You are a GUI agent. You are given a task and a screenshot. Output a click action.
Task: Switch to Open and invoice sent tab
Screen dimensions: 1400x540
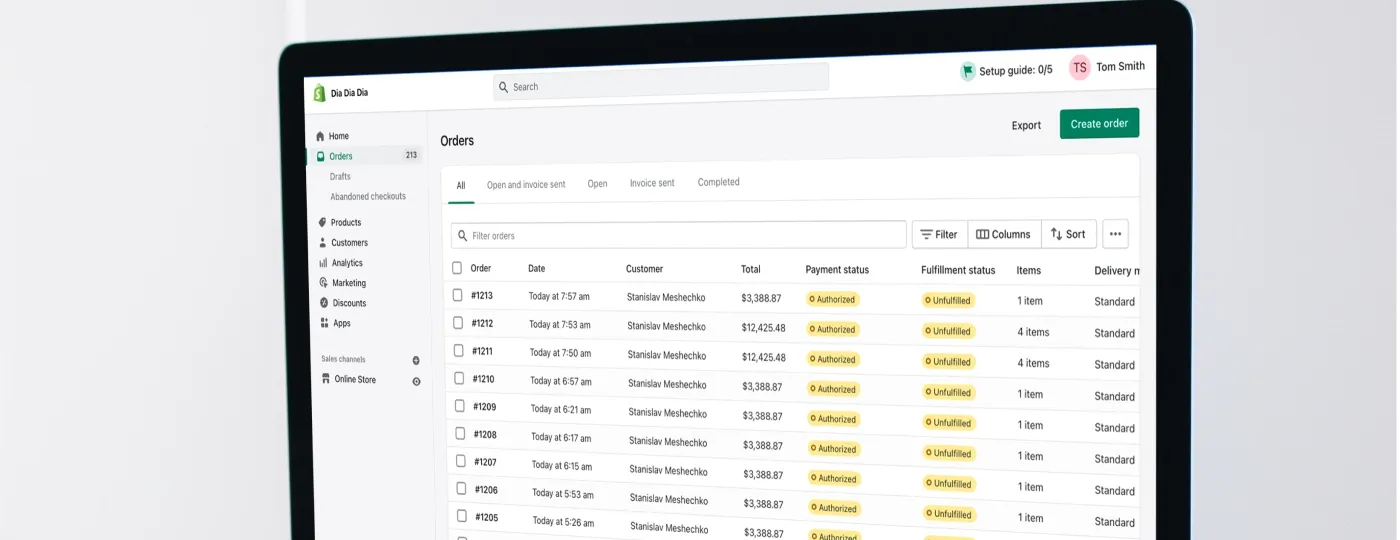pos(526,185)
